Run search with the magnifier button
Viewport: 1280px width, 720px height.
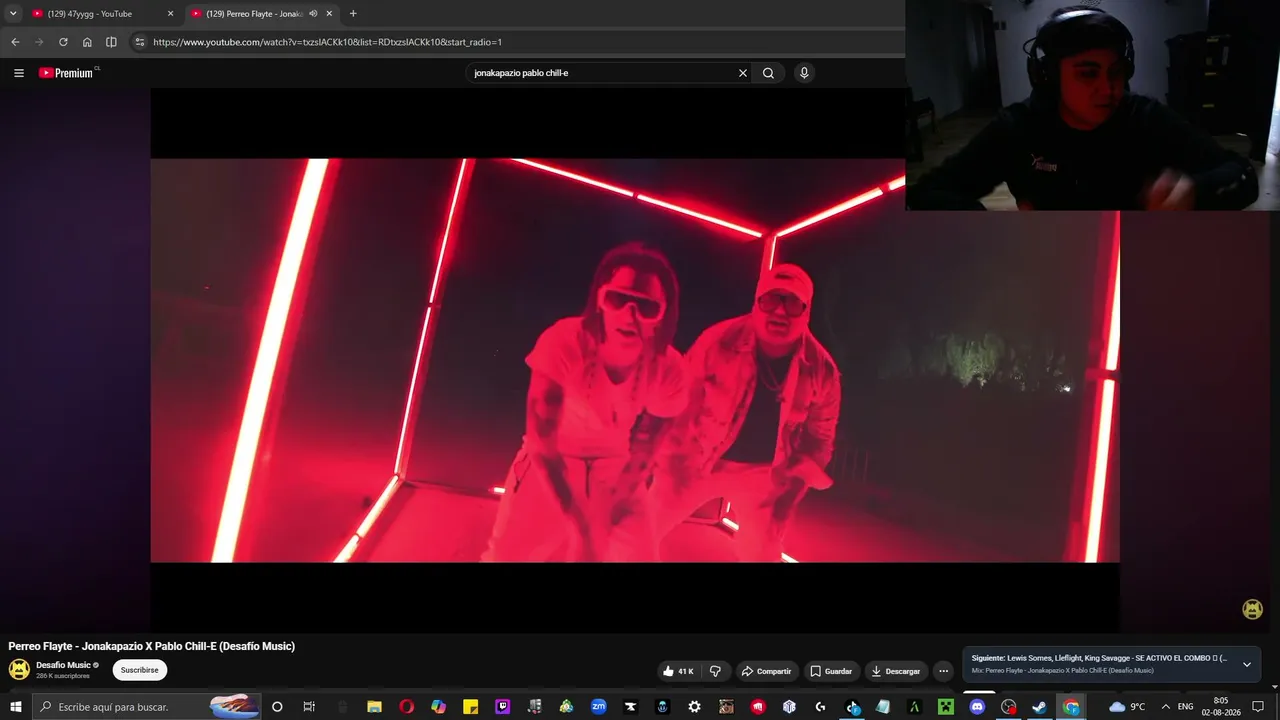pos(768,73)
